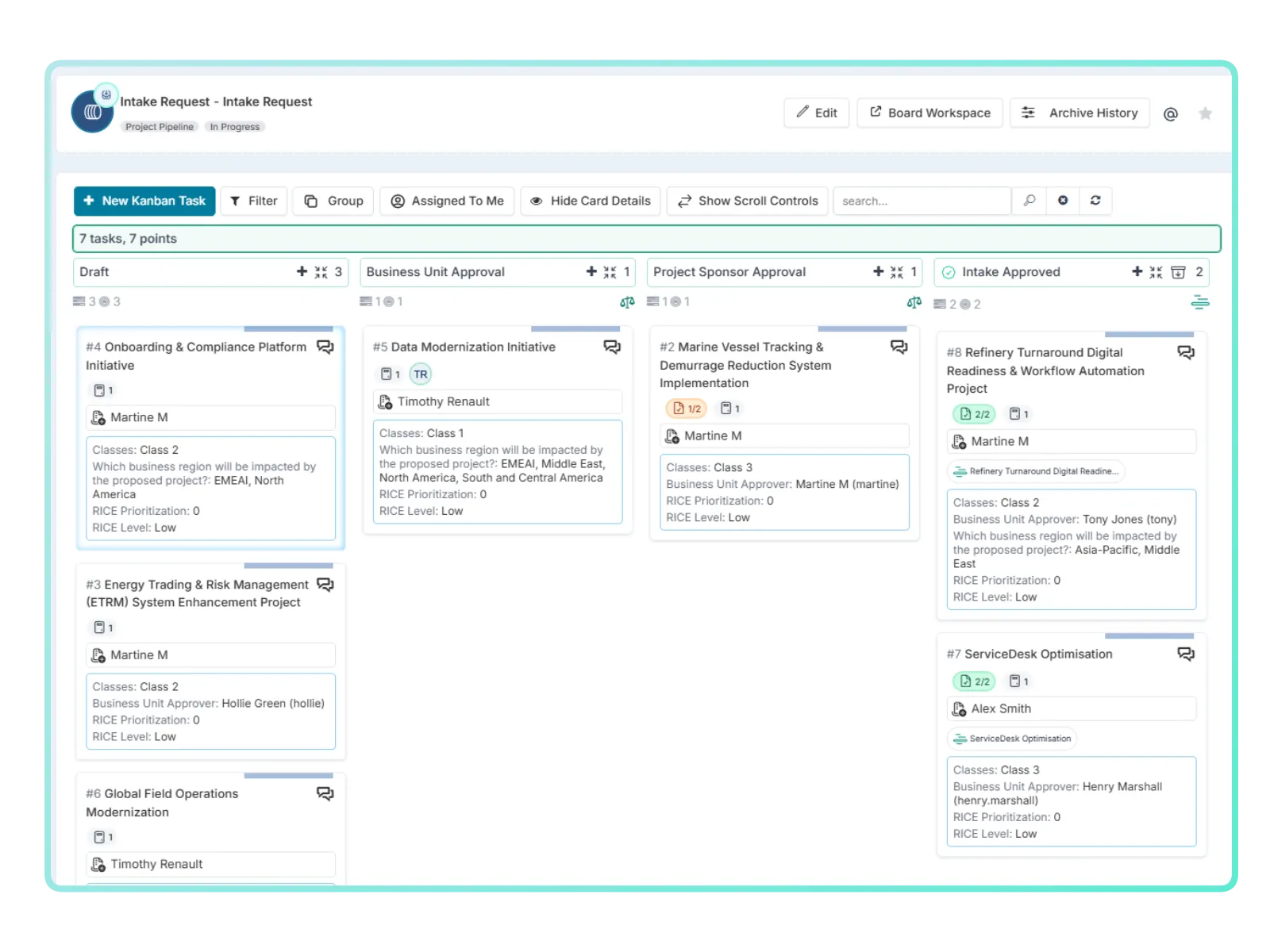Refresh the board with the reload icon
Screen dimensions: 1270x952
(1095, 201)
